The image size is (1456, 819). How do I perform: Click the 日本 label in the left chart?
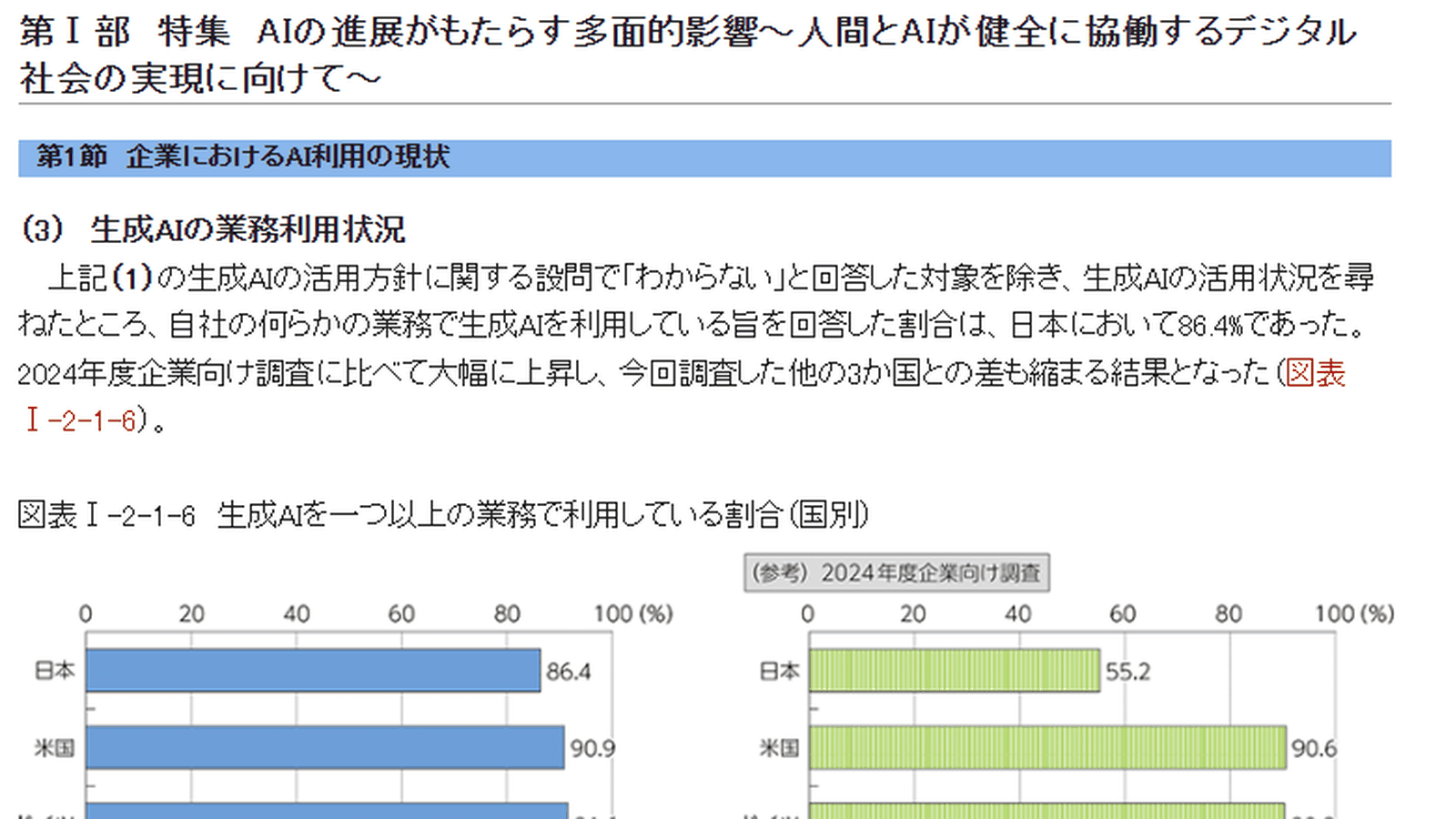pos(55,671)
